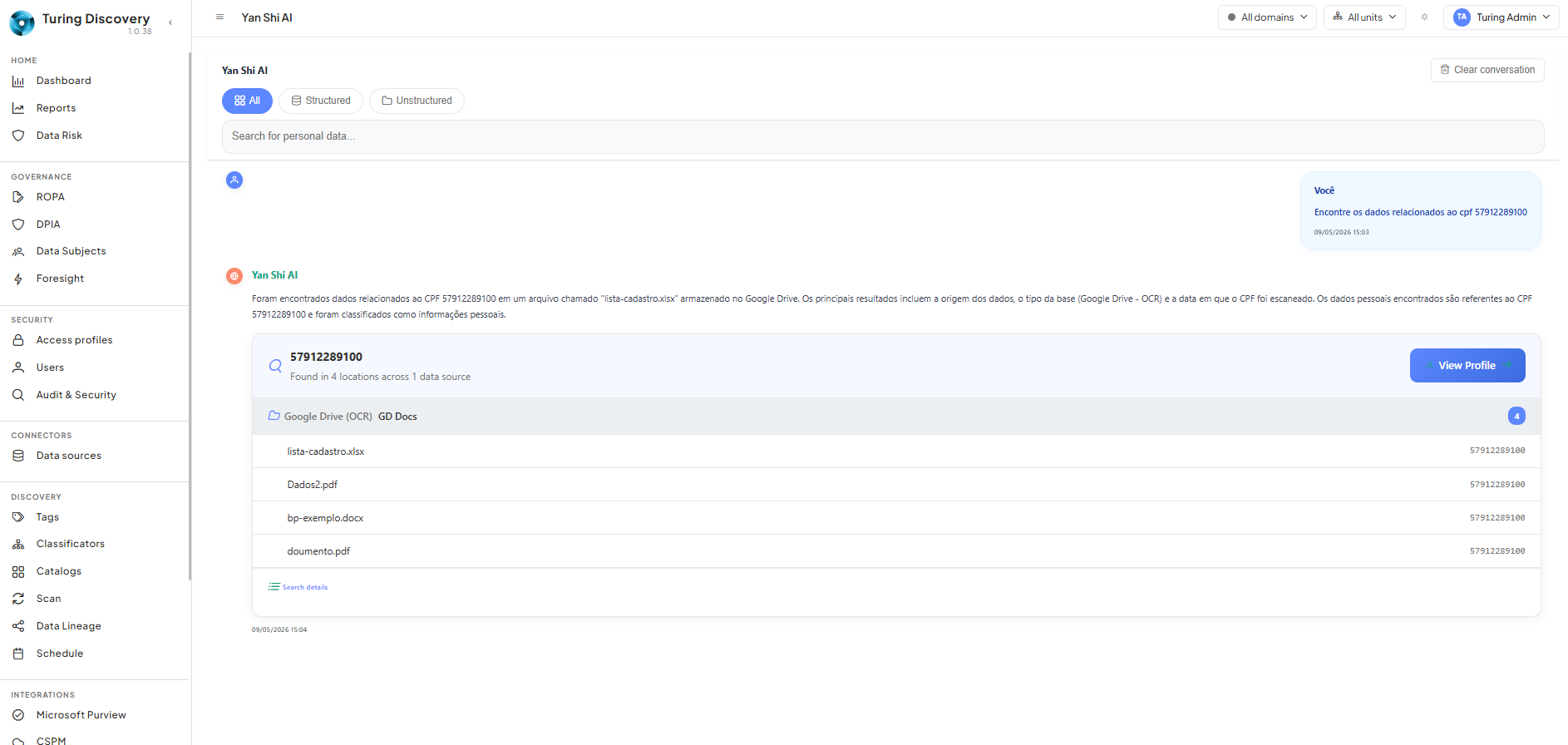
Task: Click the DPIA shield icon
Action: coord(18,224)
